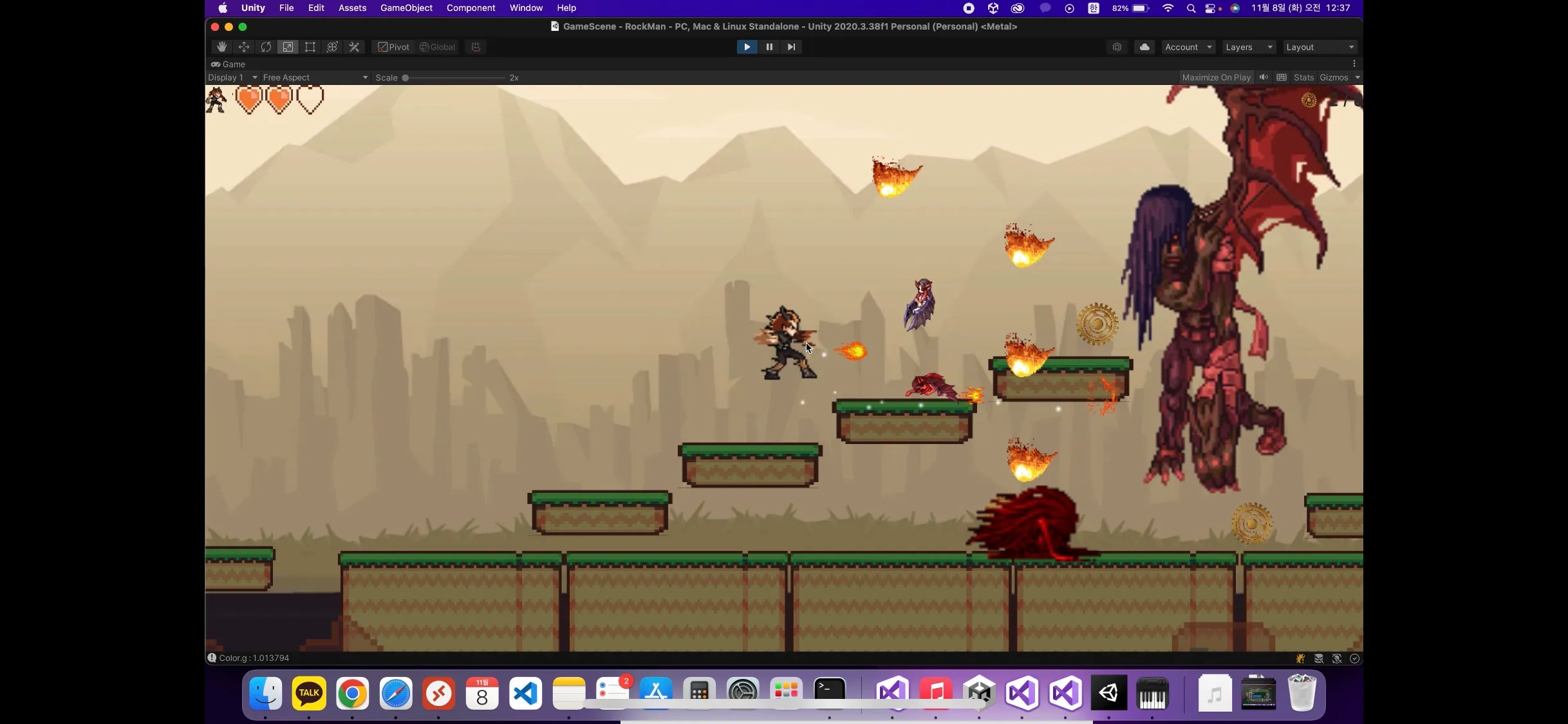This screenshot has height=724, width=1568.
Task: Open Wi-Fi status menu
Action: [x=1168, y=8]
